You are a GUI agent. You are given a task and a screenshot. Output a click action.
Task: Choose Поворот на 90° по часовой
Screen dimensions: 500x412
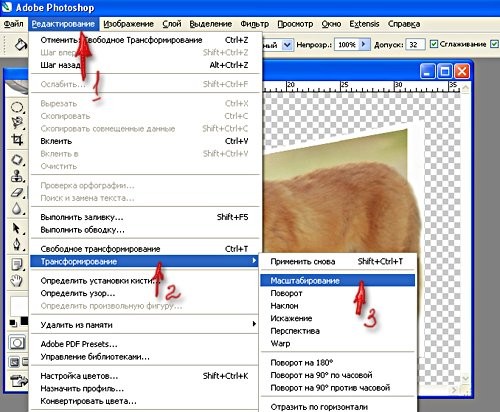[337, 375]
